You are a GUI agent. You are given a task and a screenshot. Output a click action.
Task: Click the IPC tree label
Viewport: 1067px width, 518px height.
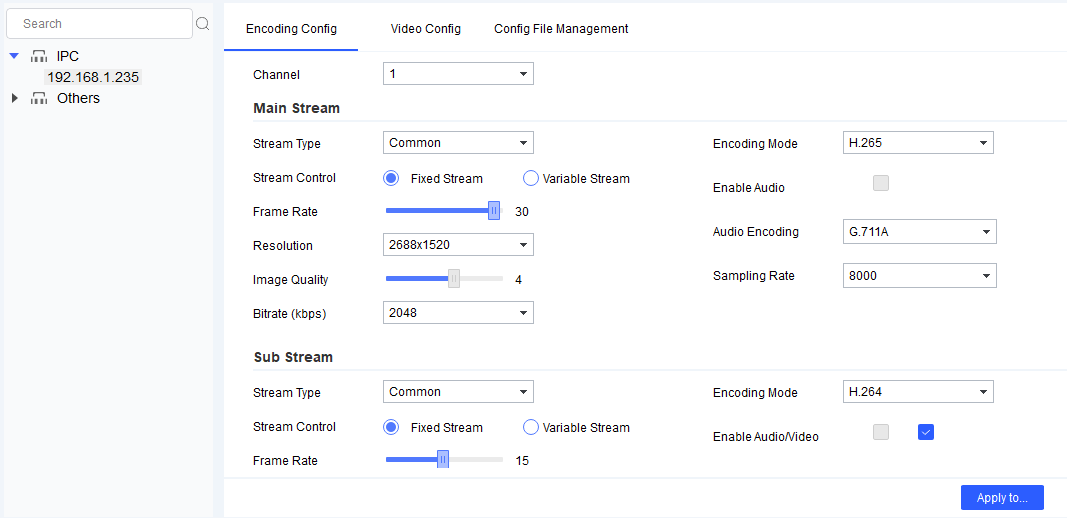pyautogui.click(x=68, y=56)
